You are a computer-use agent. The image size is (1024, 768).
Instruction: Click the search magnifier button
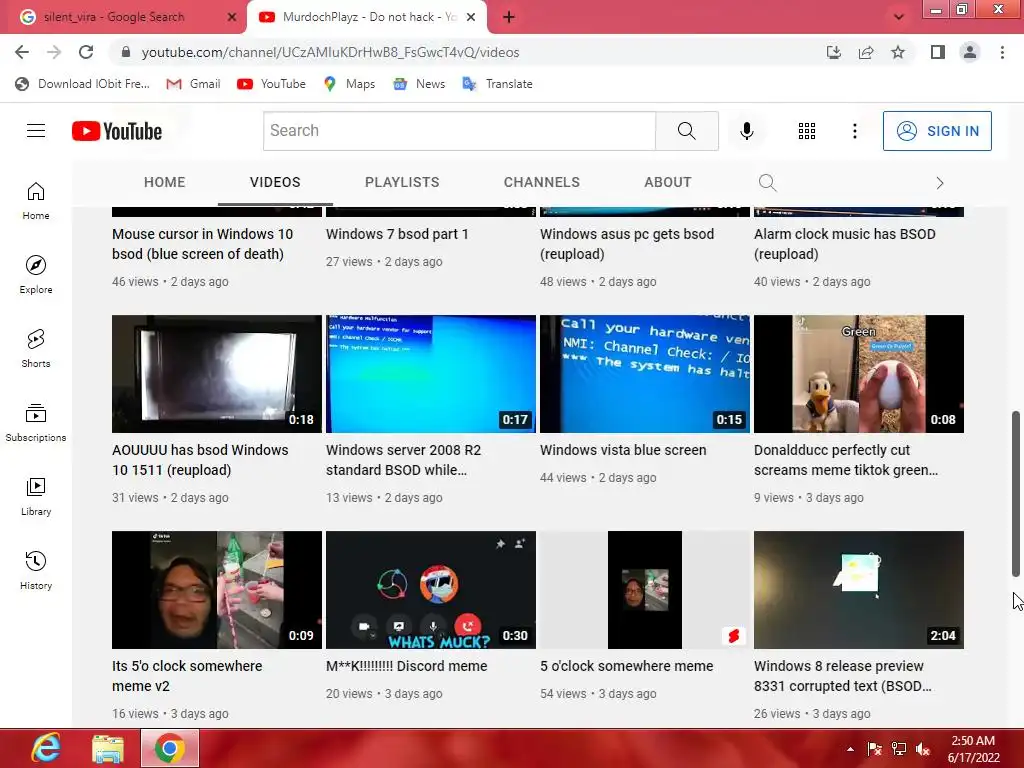pos(686,131)
